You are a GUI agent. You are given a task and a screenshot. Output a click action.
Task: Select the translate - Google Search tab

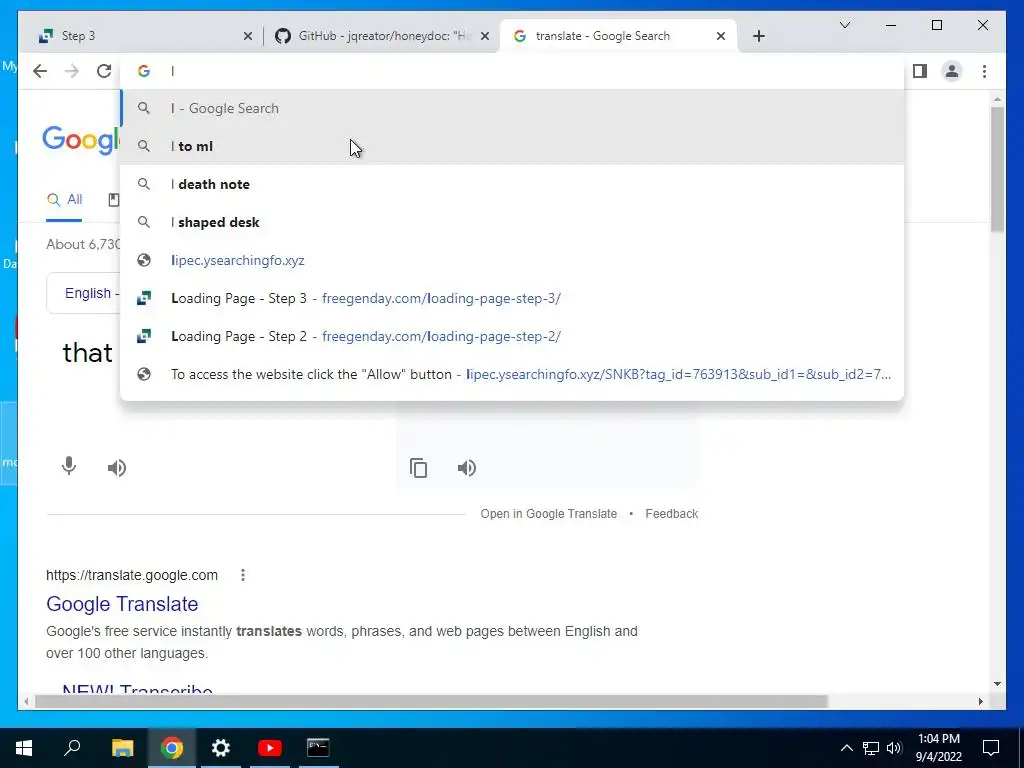point(617,36)
